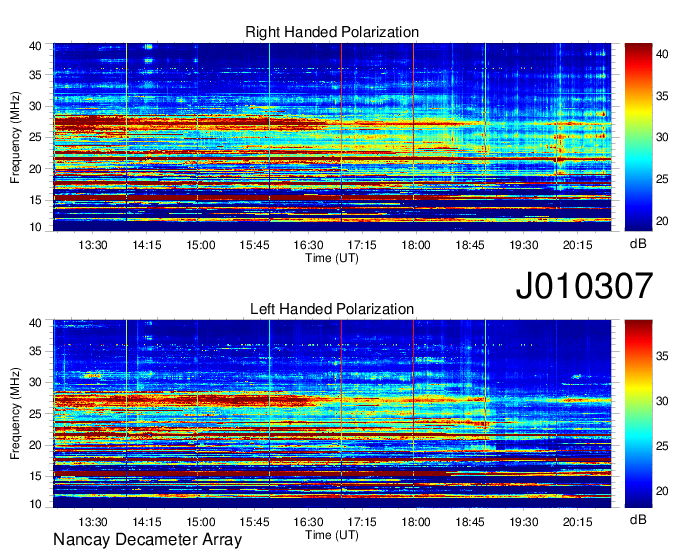The height and width of the screenshot is (552, 680).
Task: Click the 18:00 time tick on upper plot
Action: point(416,245)
